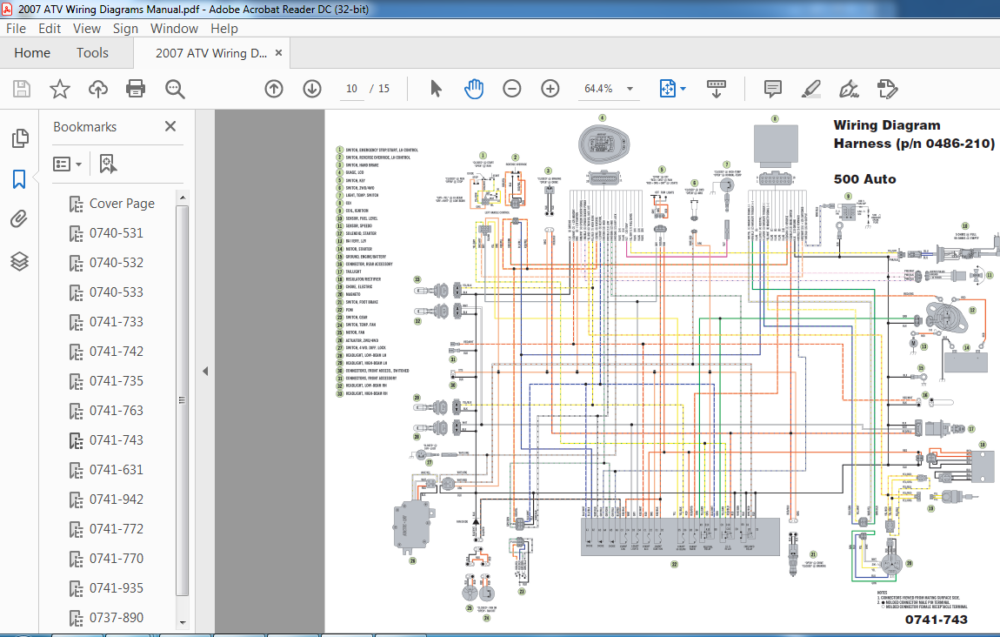1000x637 pixels.
Task: Collapse the navigation pane with side arrow
Action: point(205,371)
